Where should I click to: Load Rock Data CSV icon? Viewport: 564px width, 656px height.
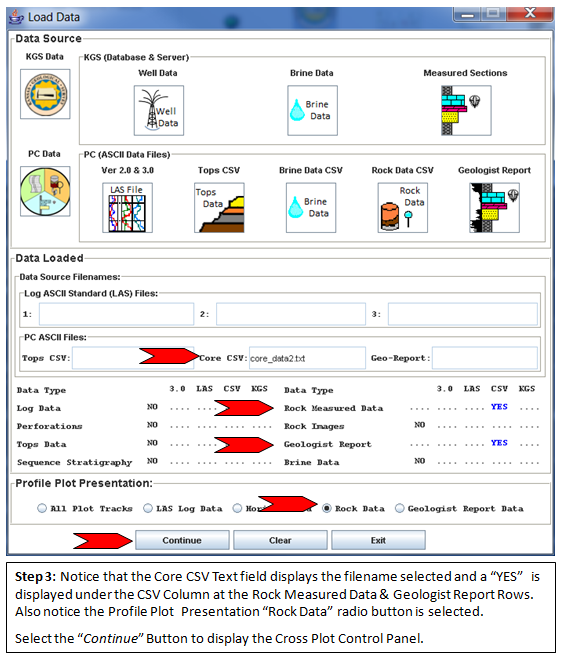coord(402,208)
